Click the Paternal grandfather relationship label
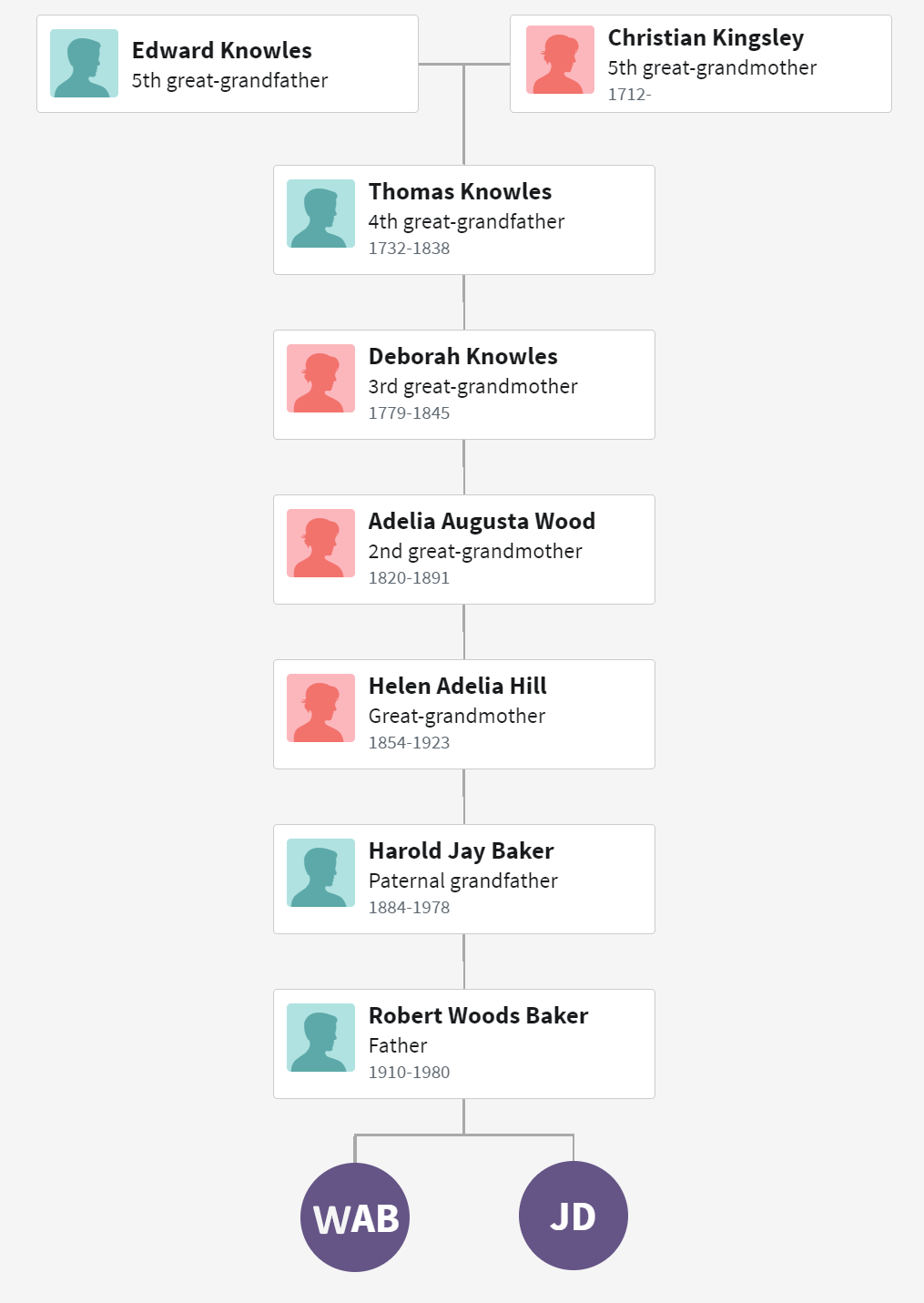 pyautogui.click(x=462, y=881)
